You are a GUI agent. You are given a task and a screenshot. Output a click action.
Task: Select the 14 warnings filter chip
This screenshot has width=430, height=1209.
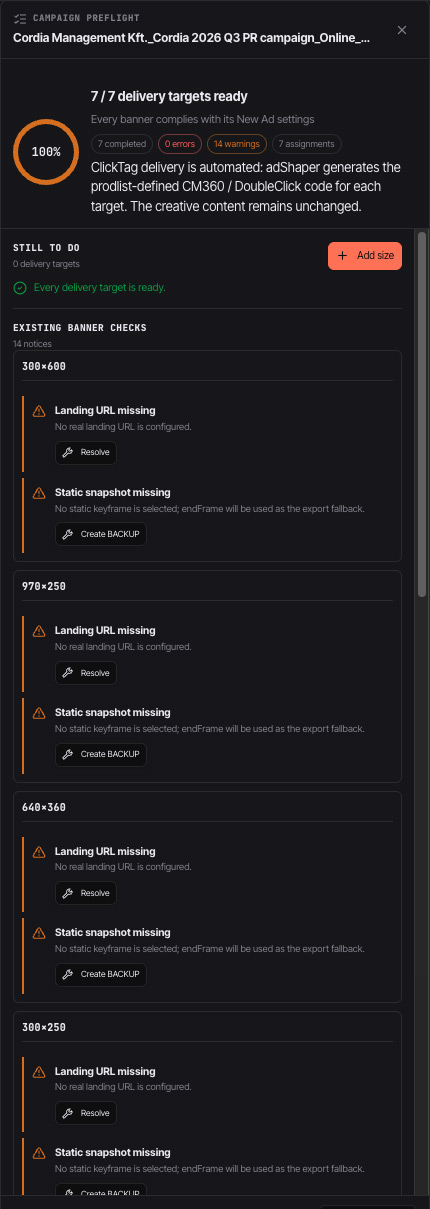(237, 144)
